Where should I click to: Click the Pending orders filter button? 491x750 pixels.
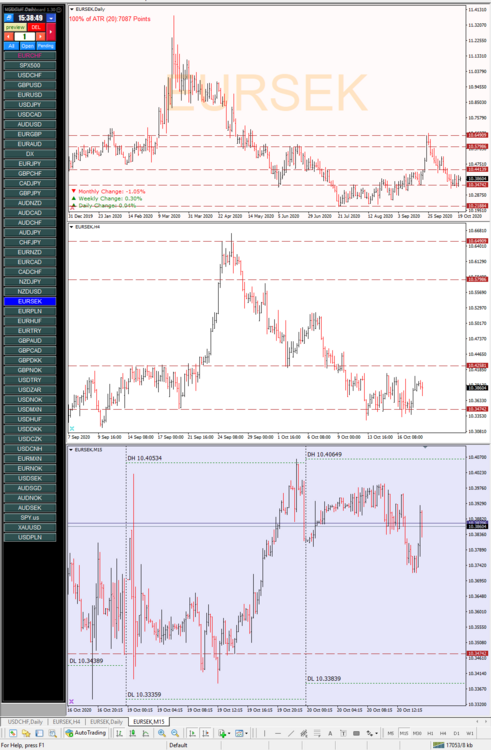(x=46, y=46)
